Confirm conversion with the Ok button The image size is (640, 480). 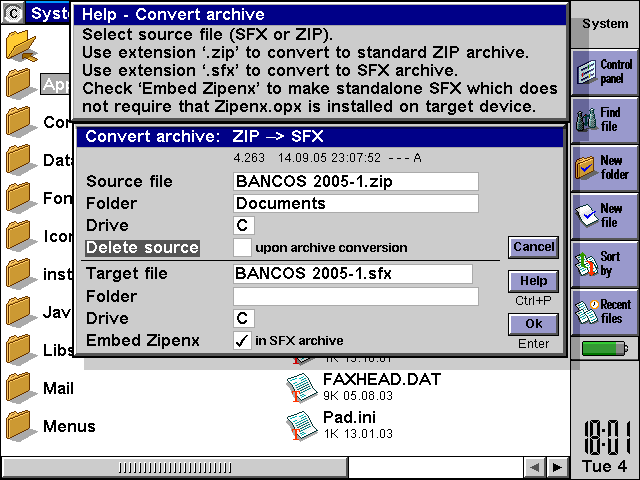533,324
